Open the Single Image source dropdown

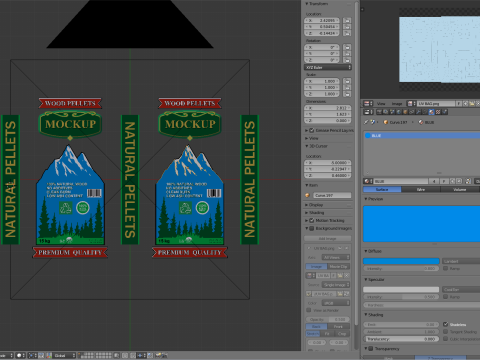(x=336, y=285)
